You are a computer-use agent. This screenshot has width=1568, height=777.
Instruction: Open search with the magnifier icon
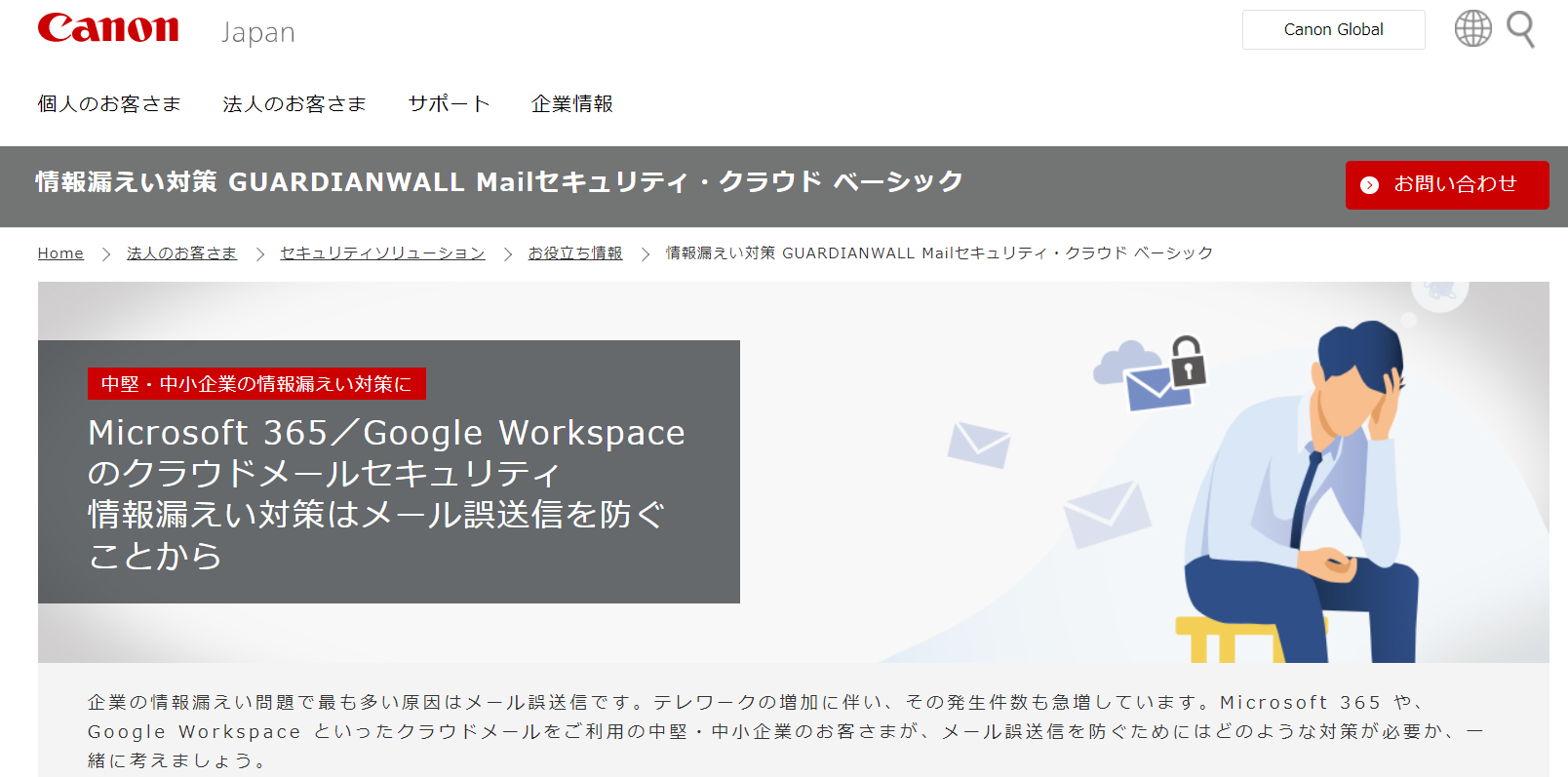tap(1521, 29)
